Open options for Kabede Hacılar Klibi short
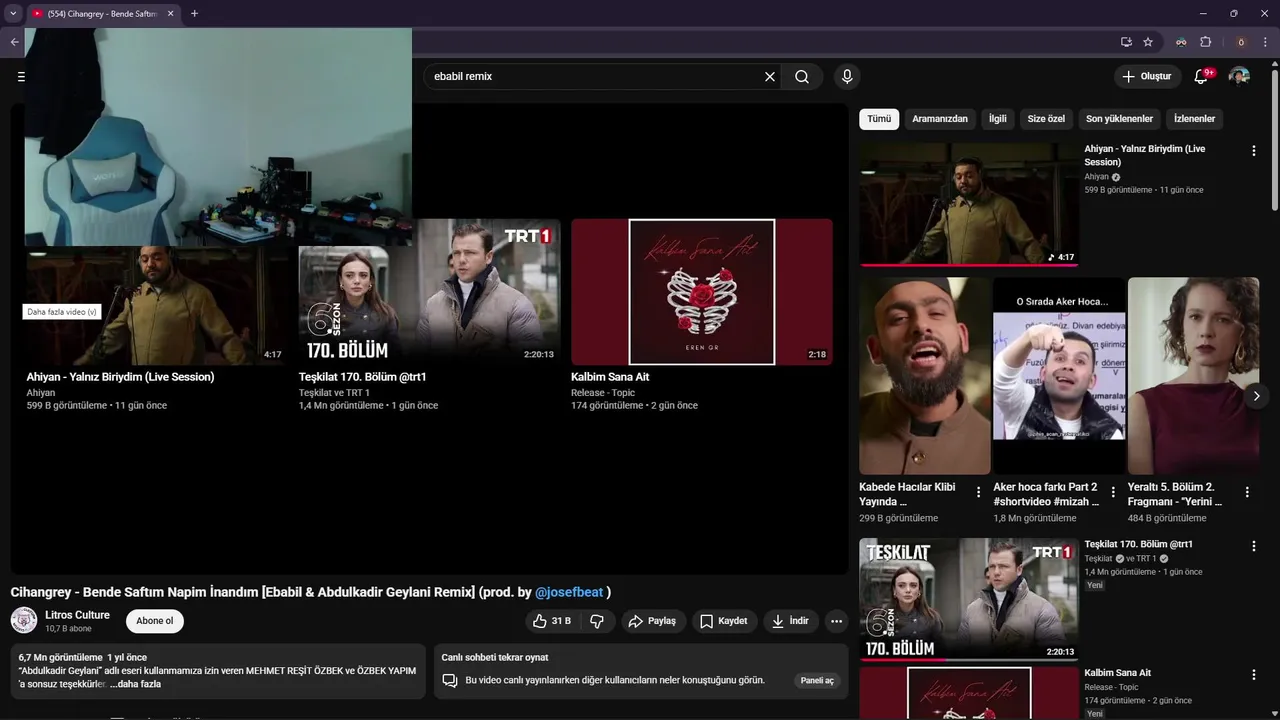Viewport: 1280px width, 720px height. 978,492
